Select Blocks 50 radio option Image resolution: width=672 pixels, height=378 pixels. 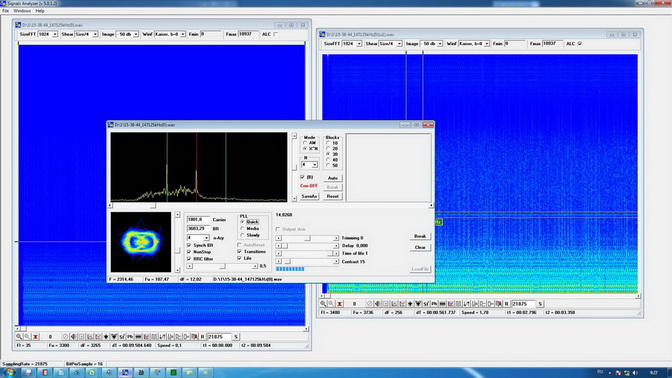pos(328,165)
